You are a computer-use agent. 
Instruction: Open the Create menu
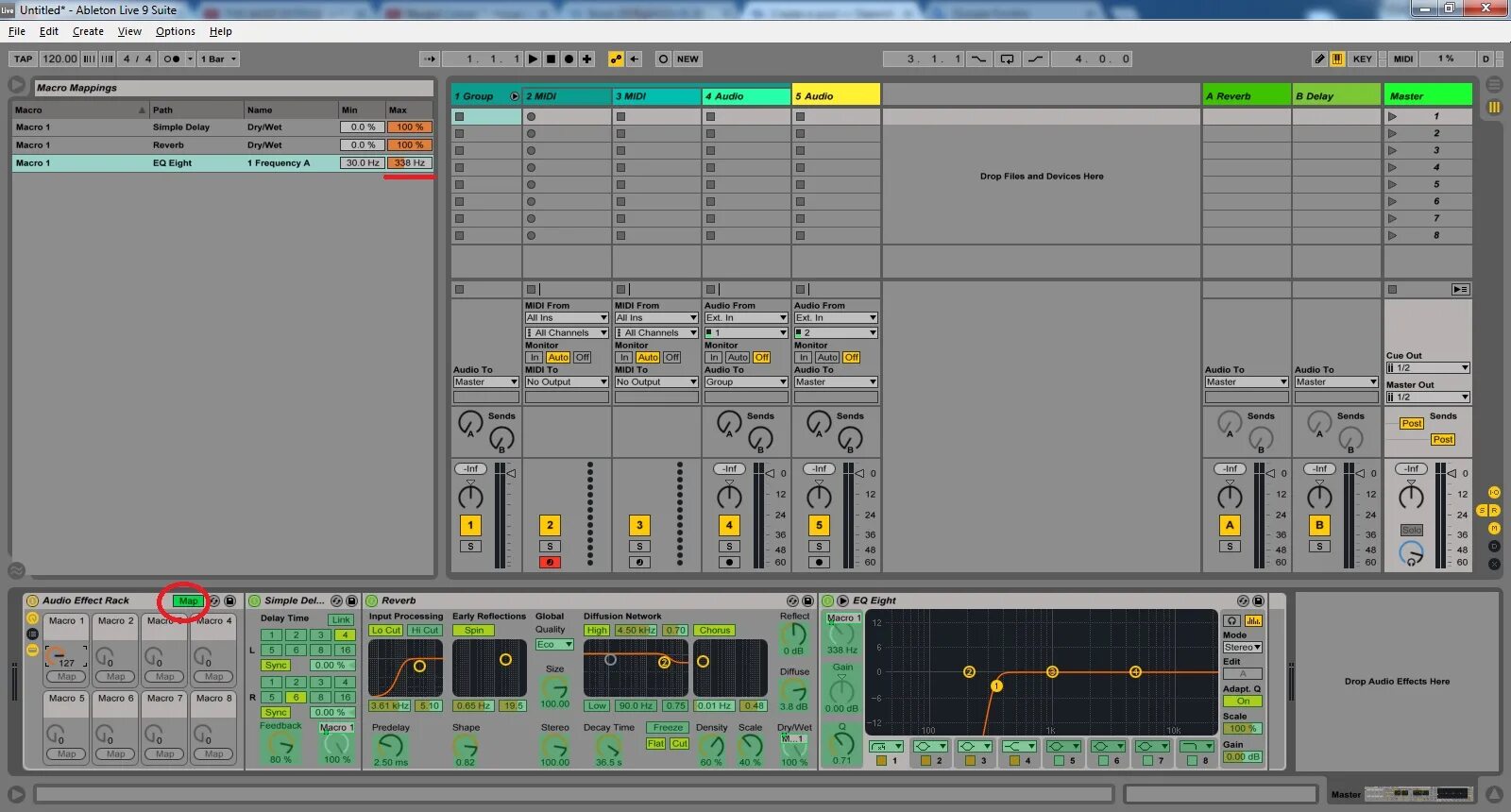coord(88,31)
